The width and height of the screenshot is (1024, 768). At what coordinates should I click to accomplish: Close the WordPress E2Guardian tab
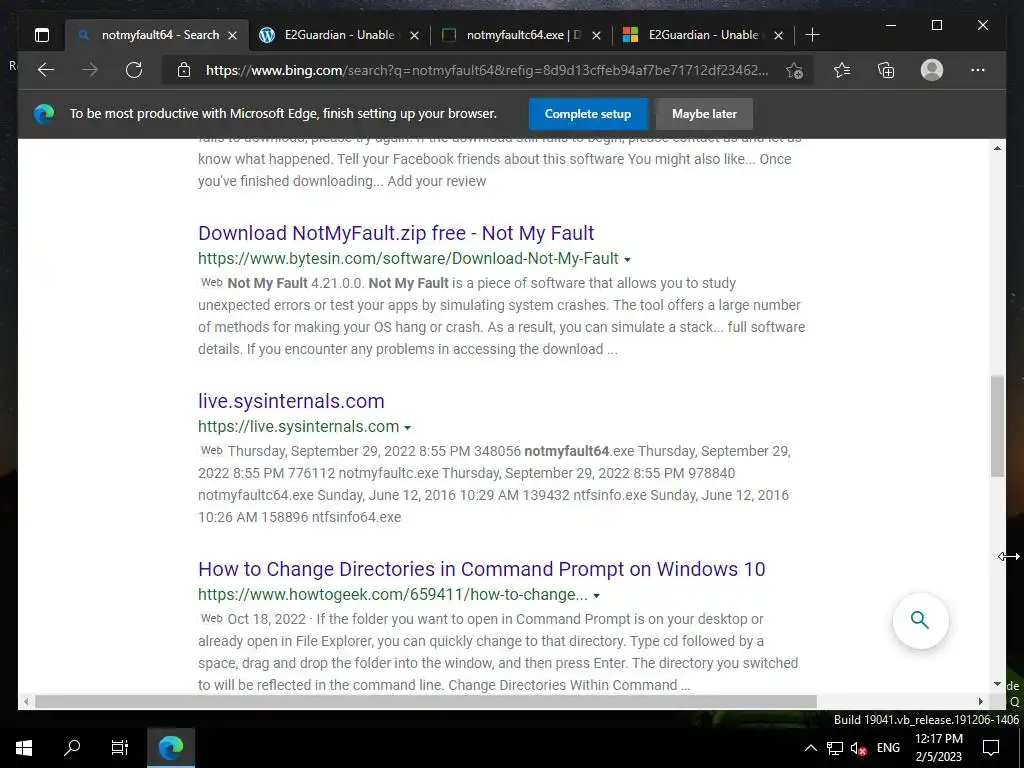pos(414,36)
